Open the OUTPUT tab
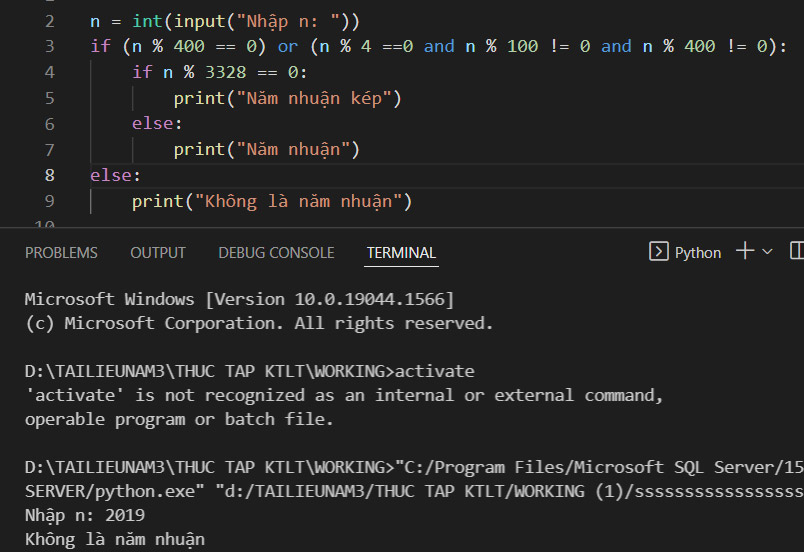This screenshot has height=552, width=804. point(158,253)
